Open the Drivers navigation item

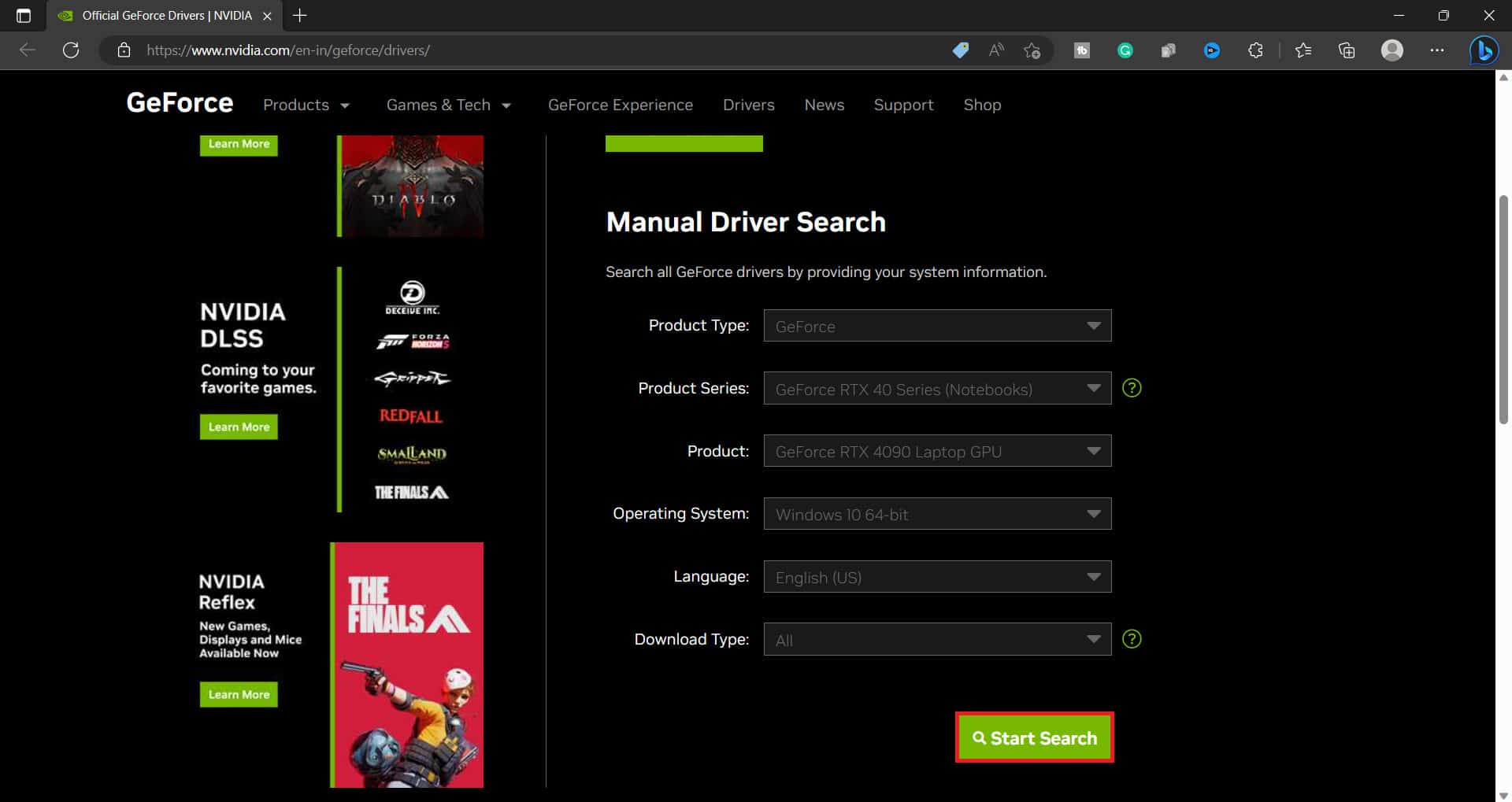(748, 105)
